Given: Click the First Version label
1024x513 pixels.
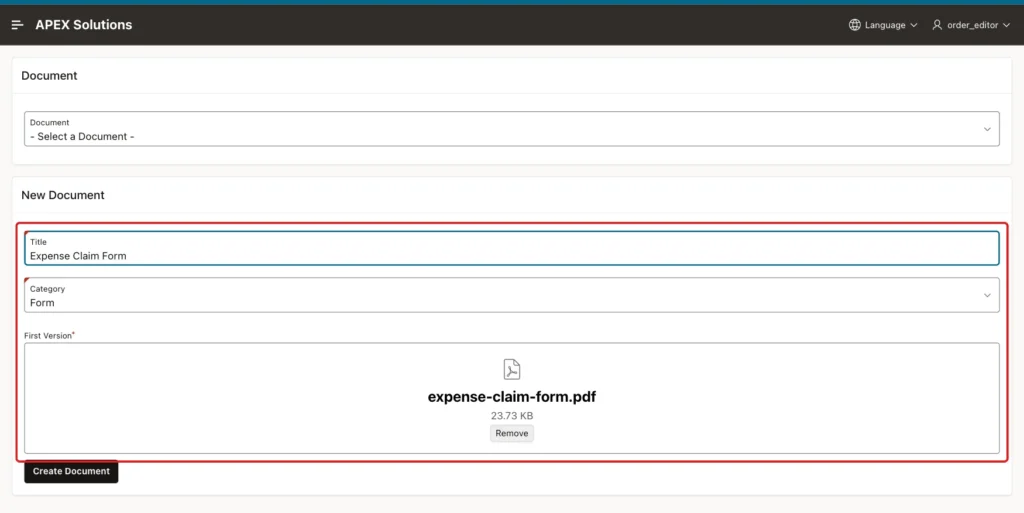Looking at the screenshot, I should [x=48, y=335].
